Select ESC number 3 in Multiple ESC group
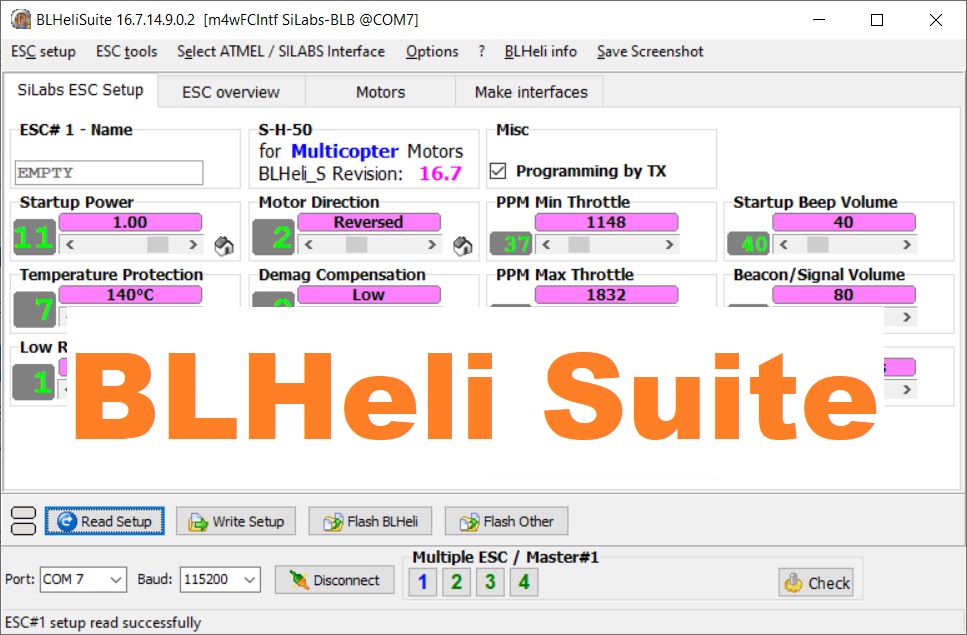Viewport: 967px width, 635px height. [490, 582]
